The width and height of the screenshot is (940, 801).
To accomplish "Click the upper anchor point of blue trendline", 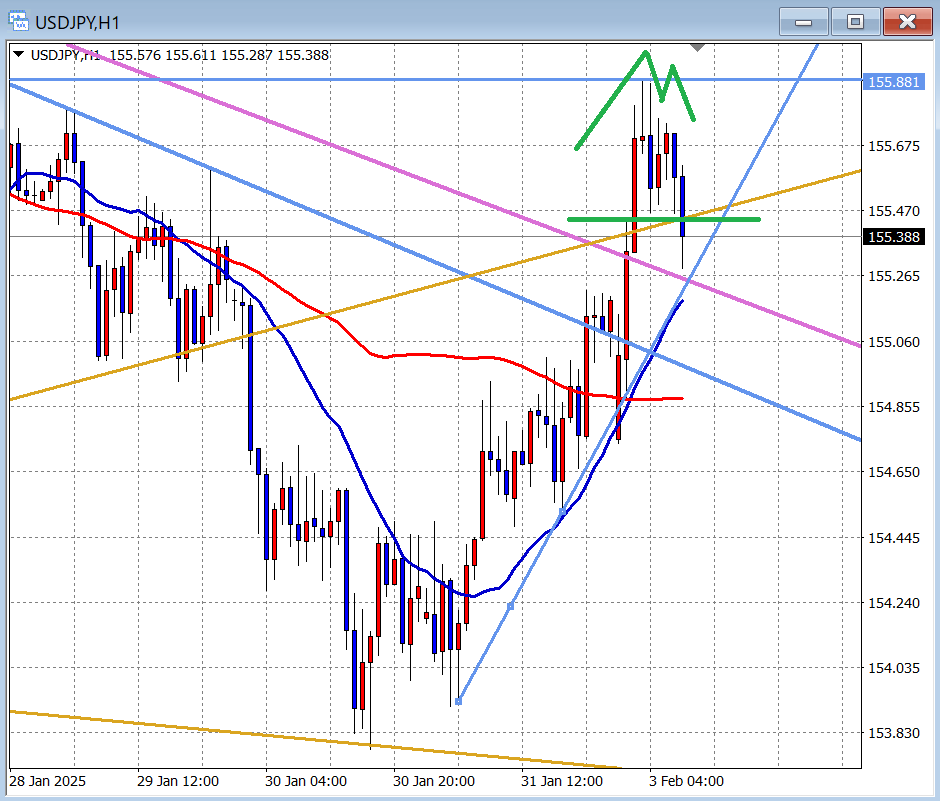I will click(561, 513).
